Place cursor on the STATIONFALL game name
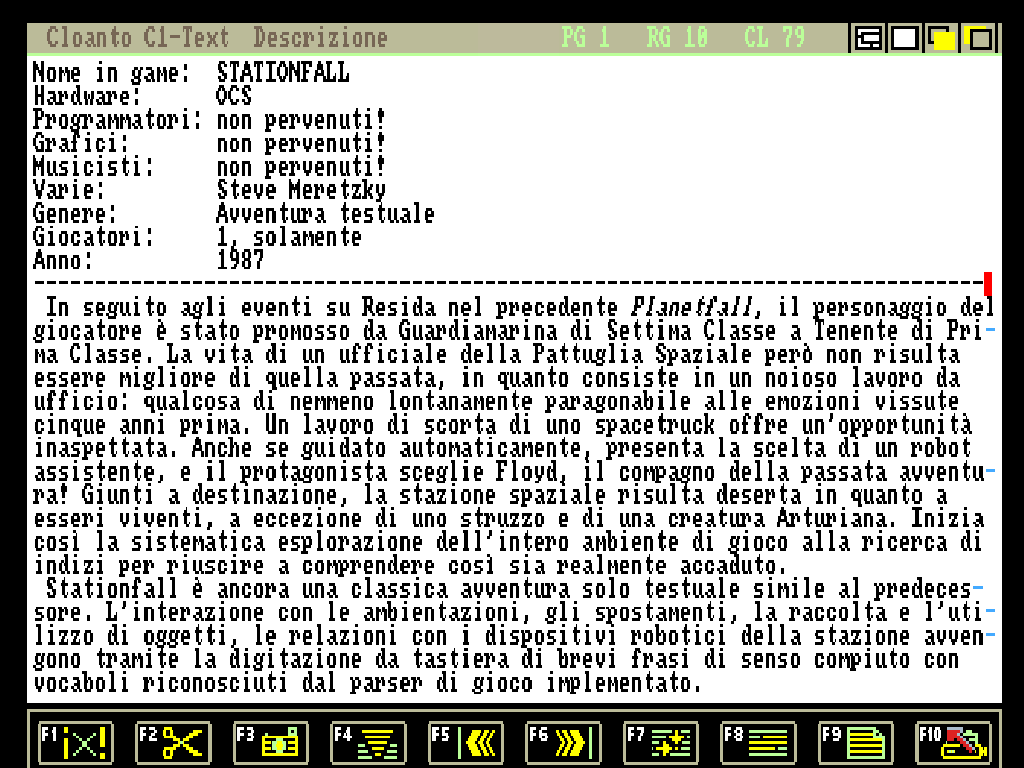 (x=283, y=73)
